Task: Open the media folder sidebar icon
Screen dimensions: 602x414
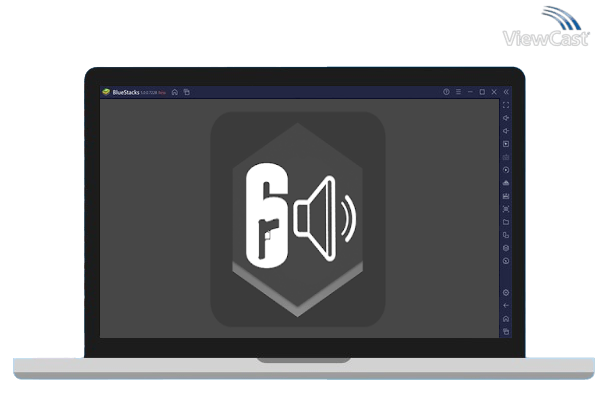Action: pos(506,222)
